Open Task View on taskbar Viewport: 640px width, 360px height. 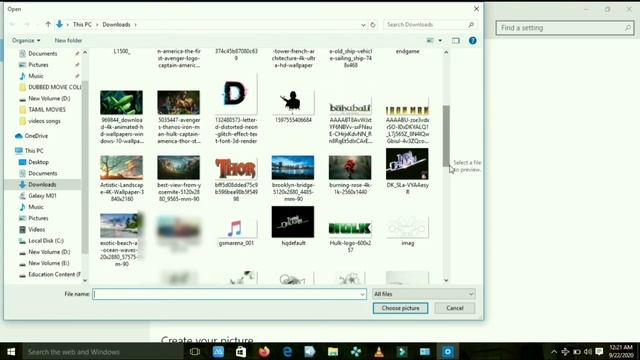(x=195, y=351)
